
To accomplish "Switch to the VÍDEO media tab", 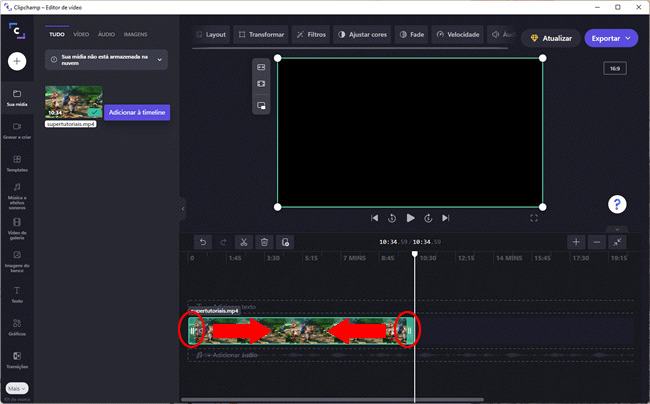I will (81, 34).
